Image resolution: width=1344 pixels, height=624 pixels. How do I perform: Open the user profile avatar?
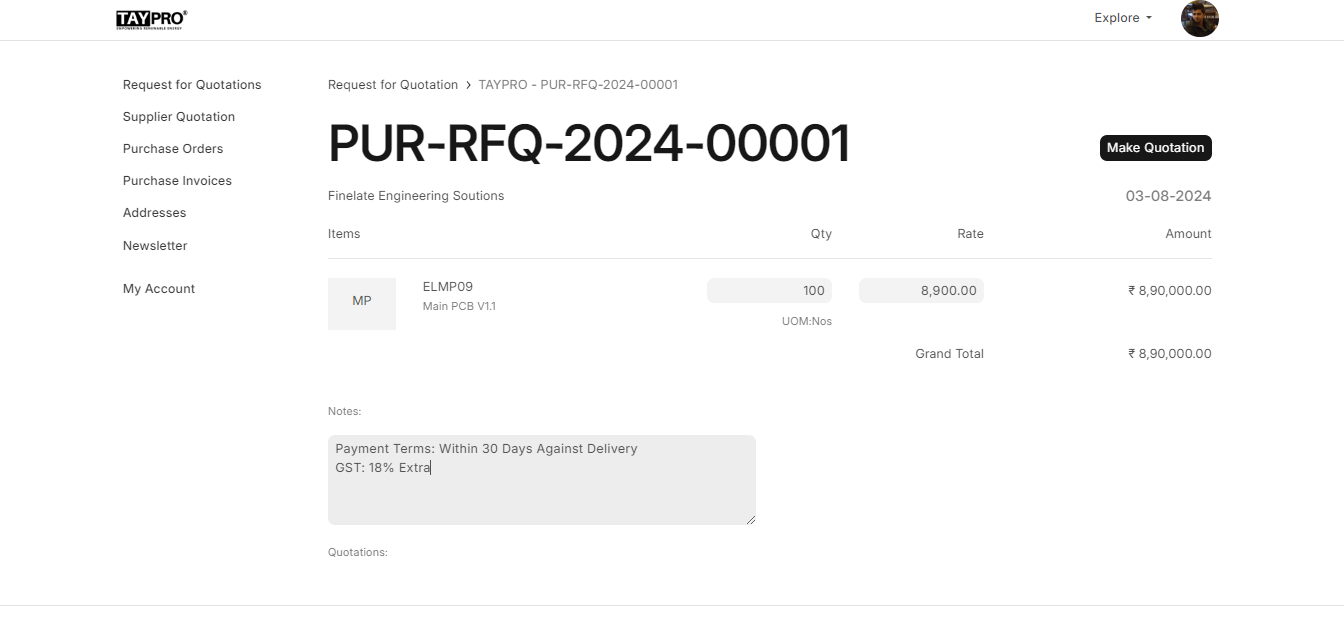coord(1199,18)
